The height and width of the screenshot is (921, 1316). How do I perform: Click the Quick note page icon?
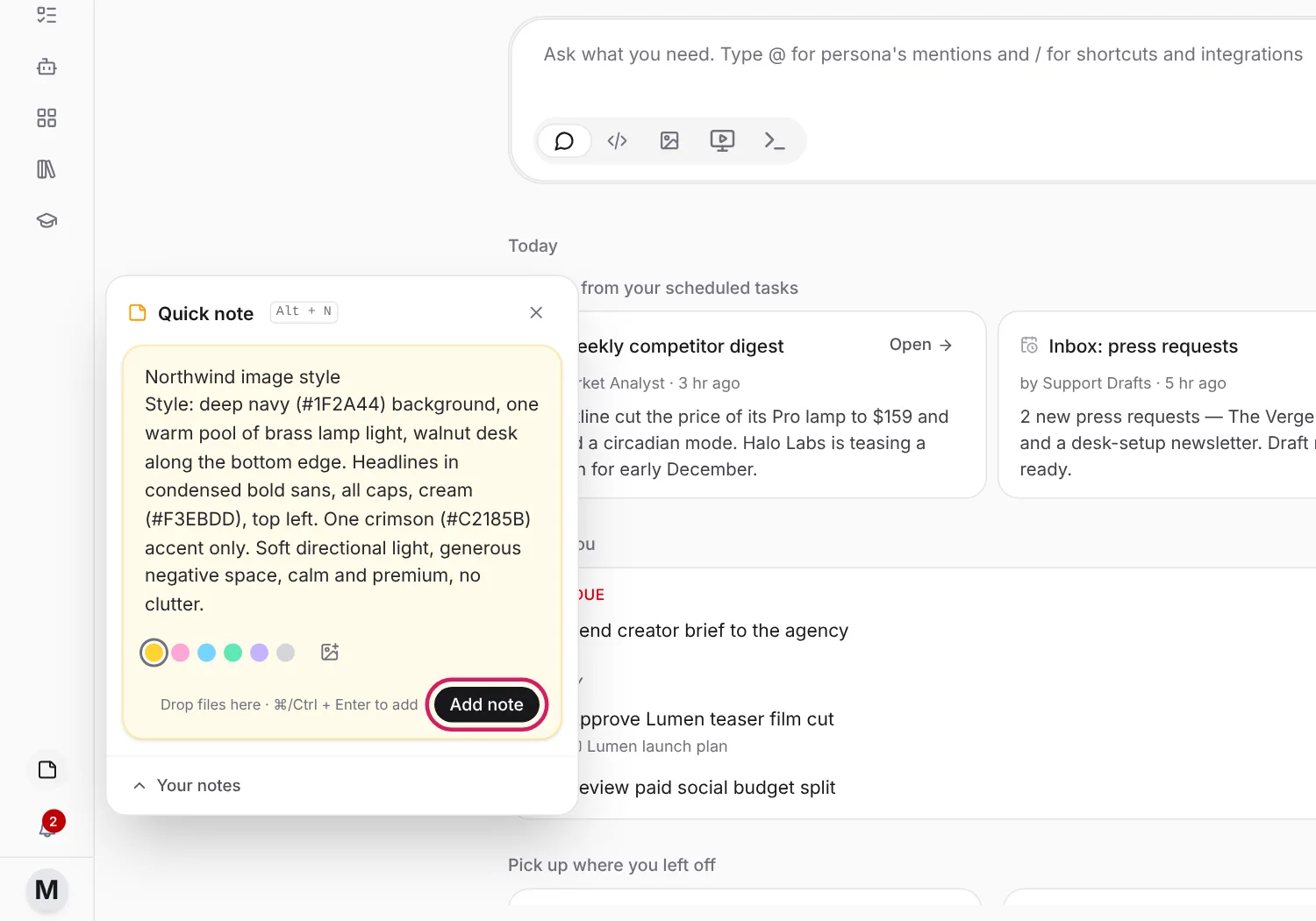(138, 313)
